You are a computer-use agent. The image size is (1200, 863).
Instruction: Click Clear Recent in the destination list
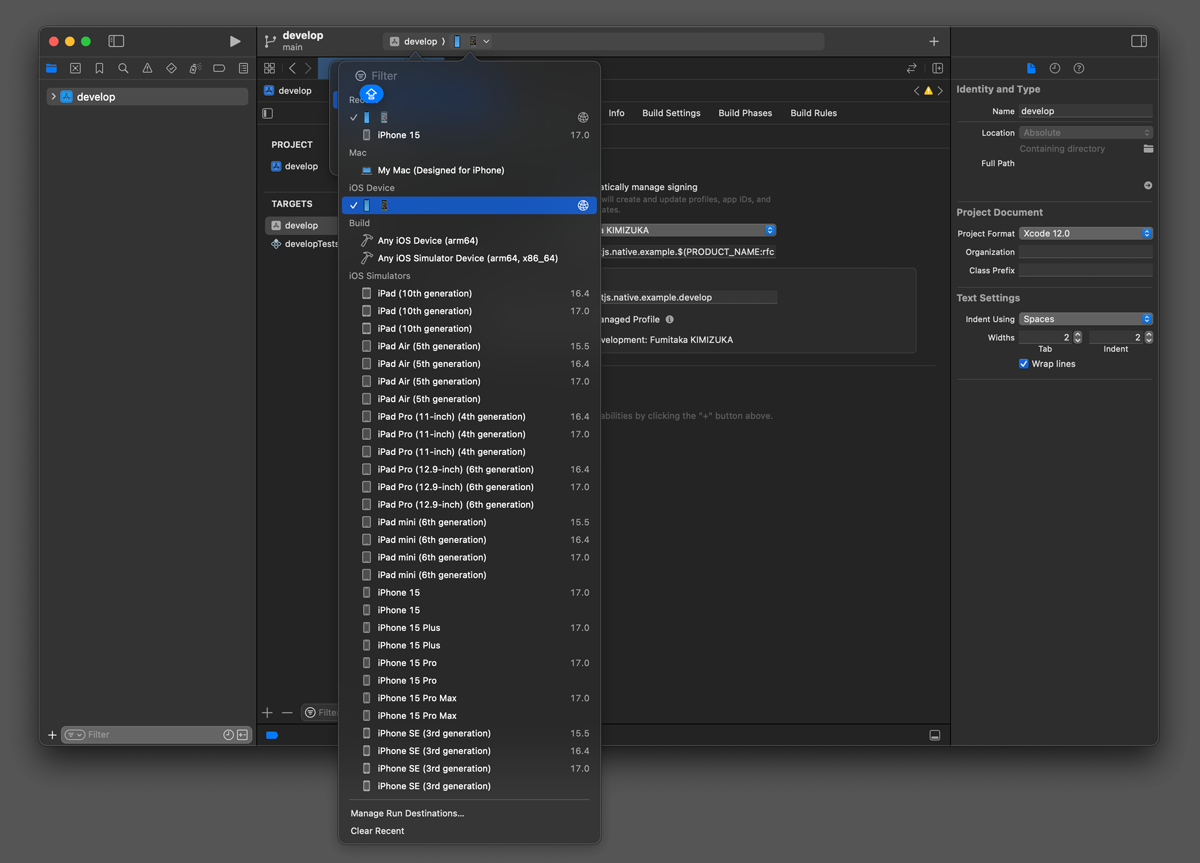pyautogui.click(x=377, y=831)
